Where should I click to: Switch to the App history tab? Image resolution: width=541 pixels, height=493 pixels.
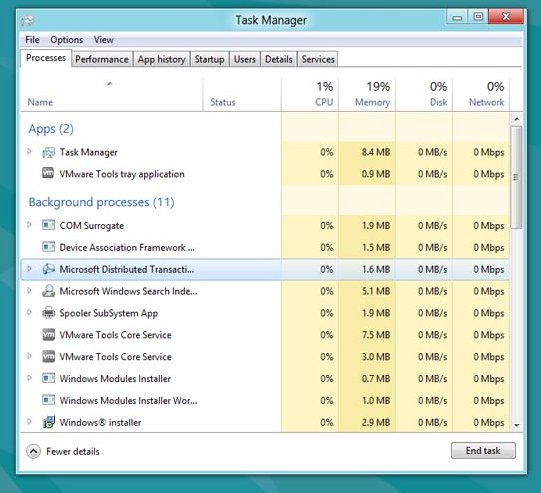coord(161,59)
